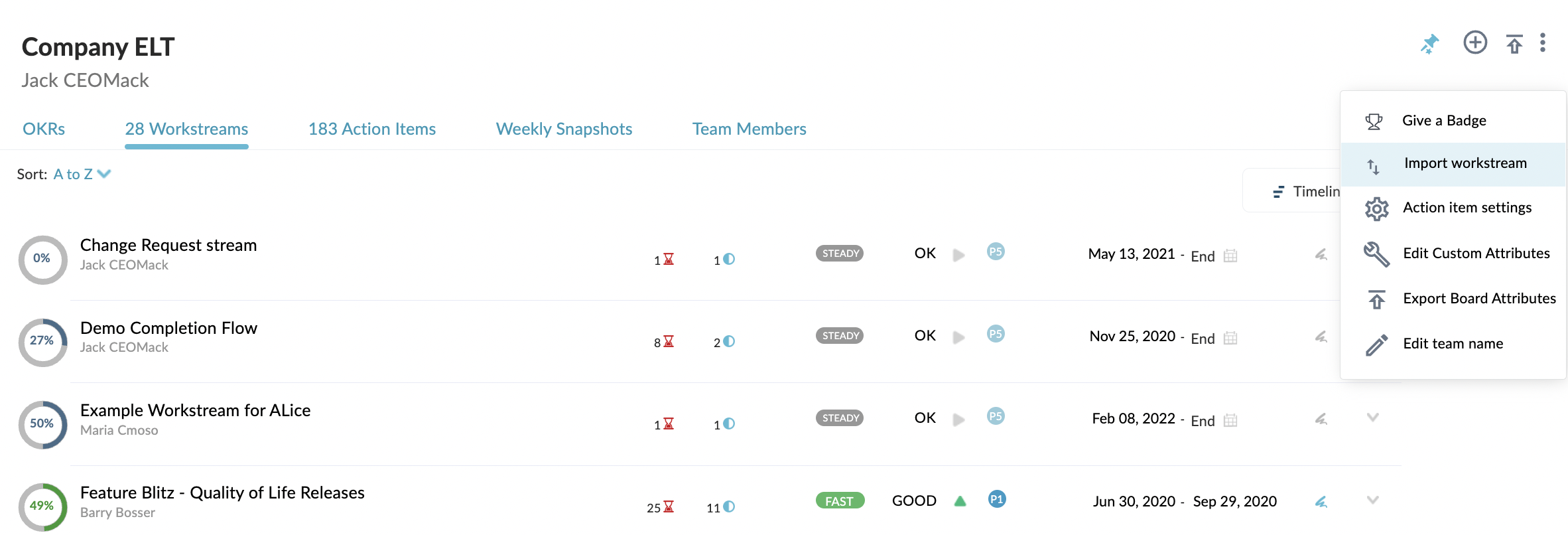
Task: Click the blue pin icon on Feature Blitz row
Action: [x=1321, y=502]
